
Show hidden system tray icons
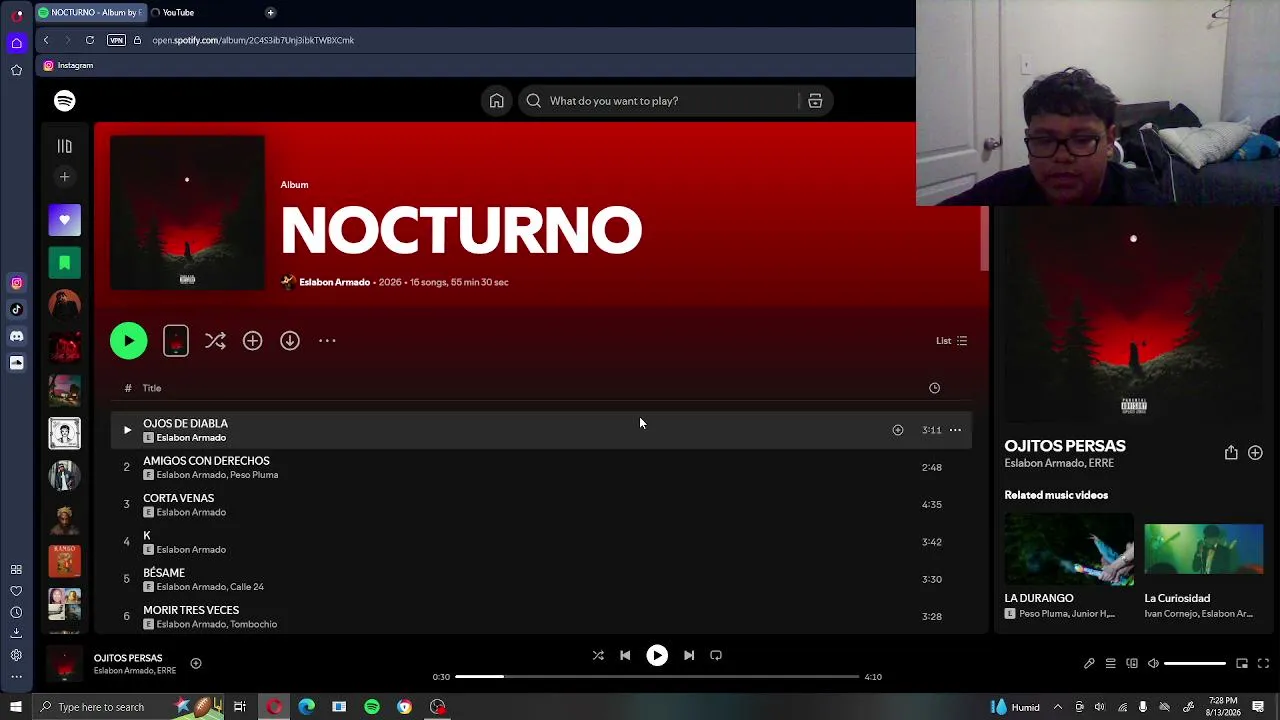pyautogui.click(x=1058, y=707)
